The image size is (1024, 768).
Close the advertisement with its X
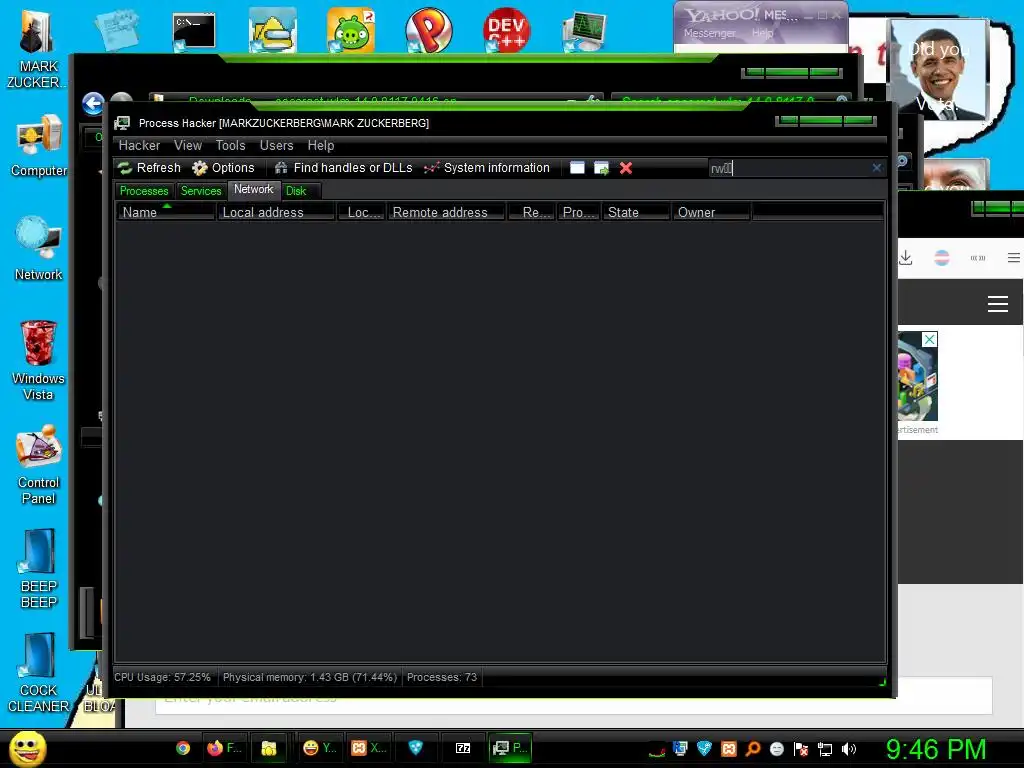tap(929, 340)
